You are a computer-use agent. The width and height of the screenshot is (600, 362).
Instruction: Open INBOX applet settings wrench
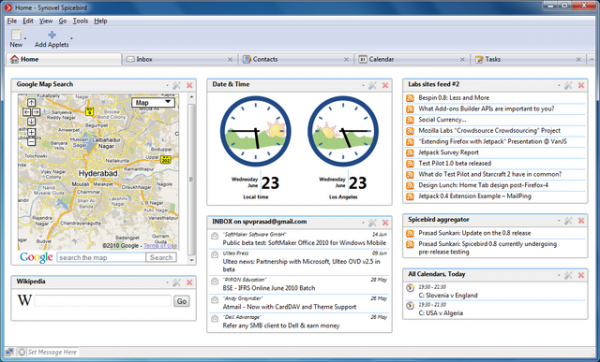click(372, 222)
